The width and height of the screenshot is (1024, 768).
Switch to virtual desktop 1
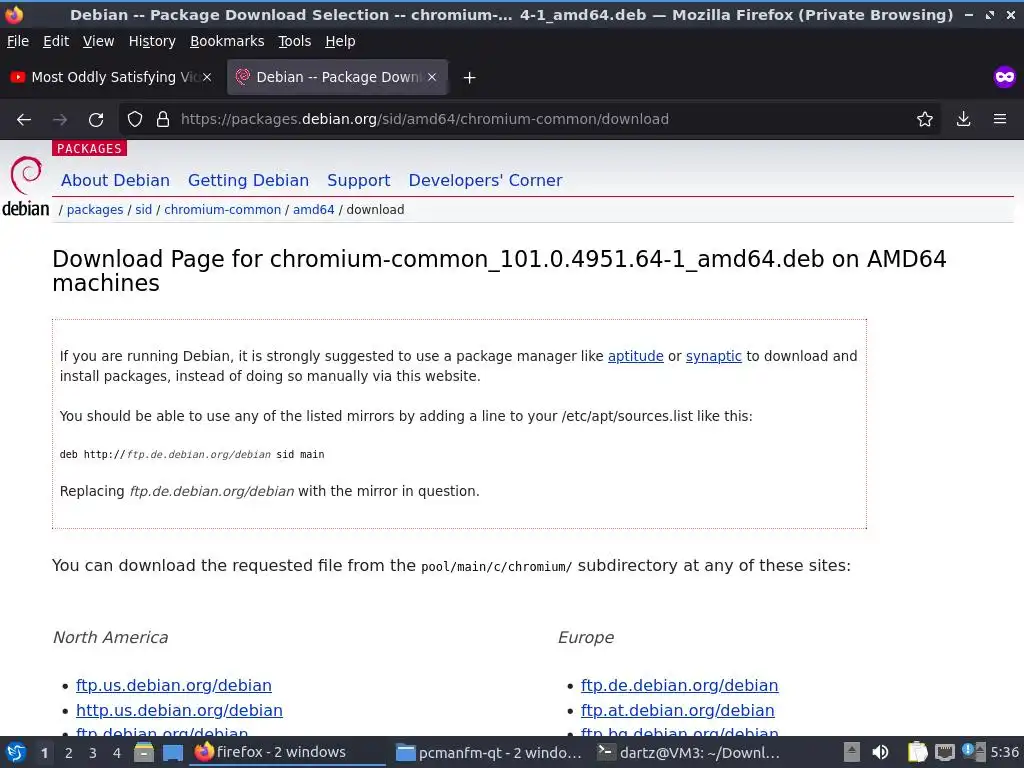44,753
